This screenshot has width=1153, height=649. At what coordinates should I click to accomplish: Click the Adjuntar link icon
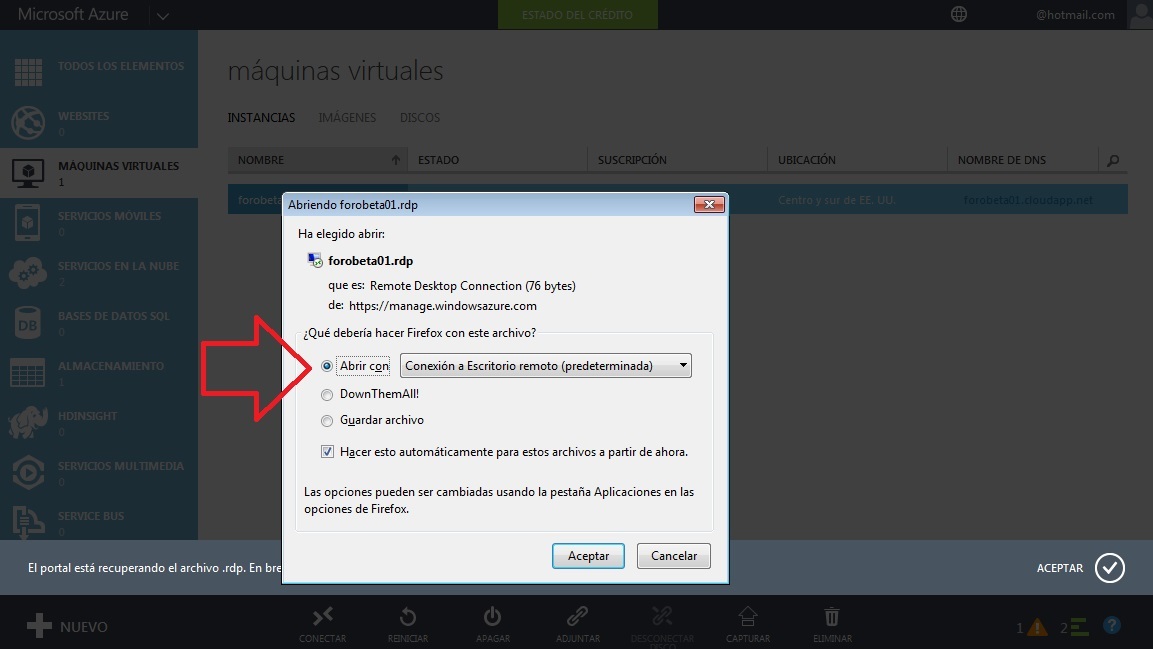click(x=577, y=616)
